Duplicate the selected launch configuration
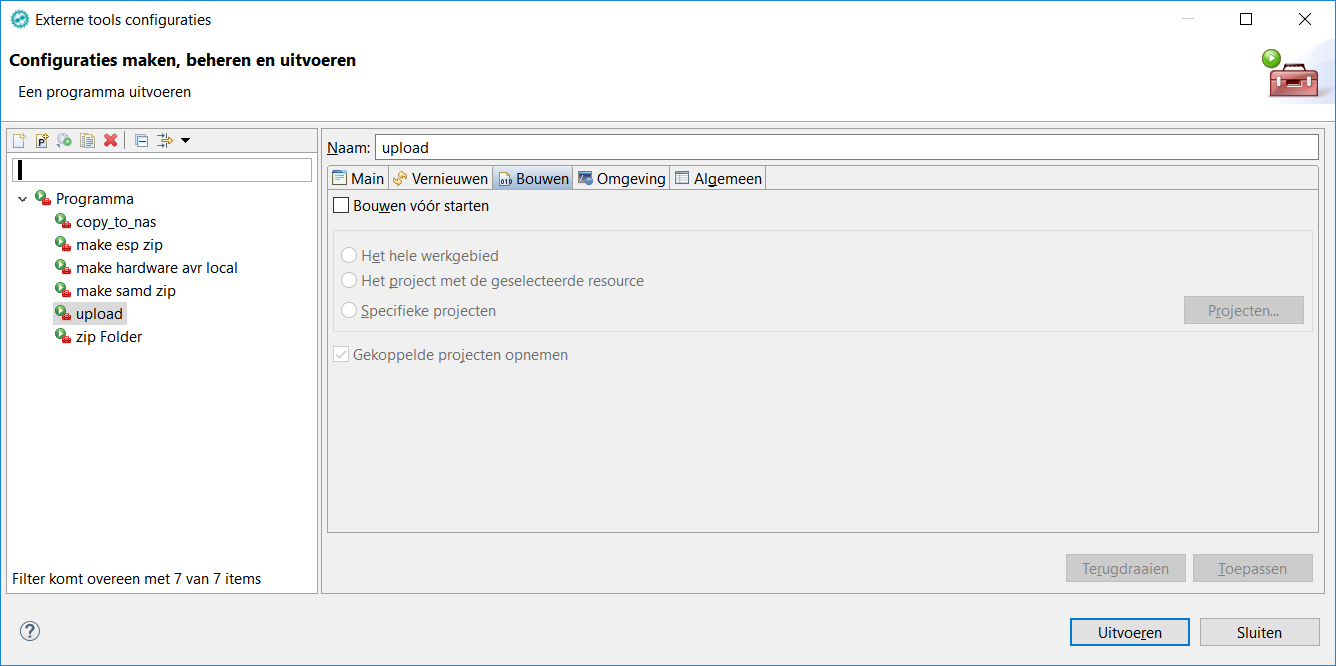Viewport: 1336px width, 666px height. (86, 140)
